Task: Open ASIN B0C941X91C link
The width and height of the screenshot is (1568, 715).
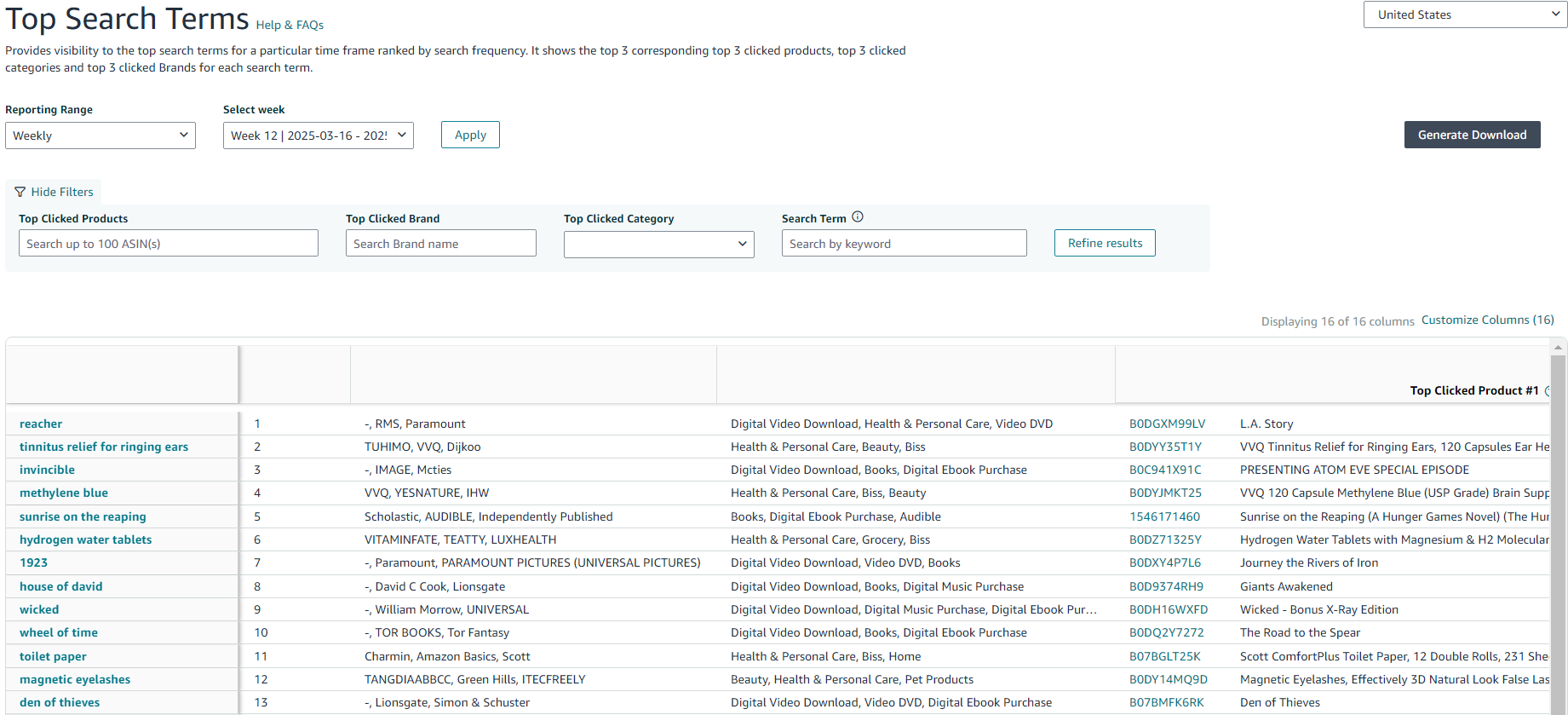Action: tap(1165, 470)
